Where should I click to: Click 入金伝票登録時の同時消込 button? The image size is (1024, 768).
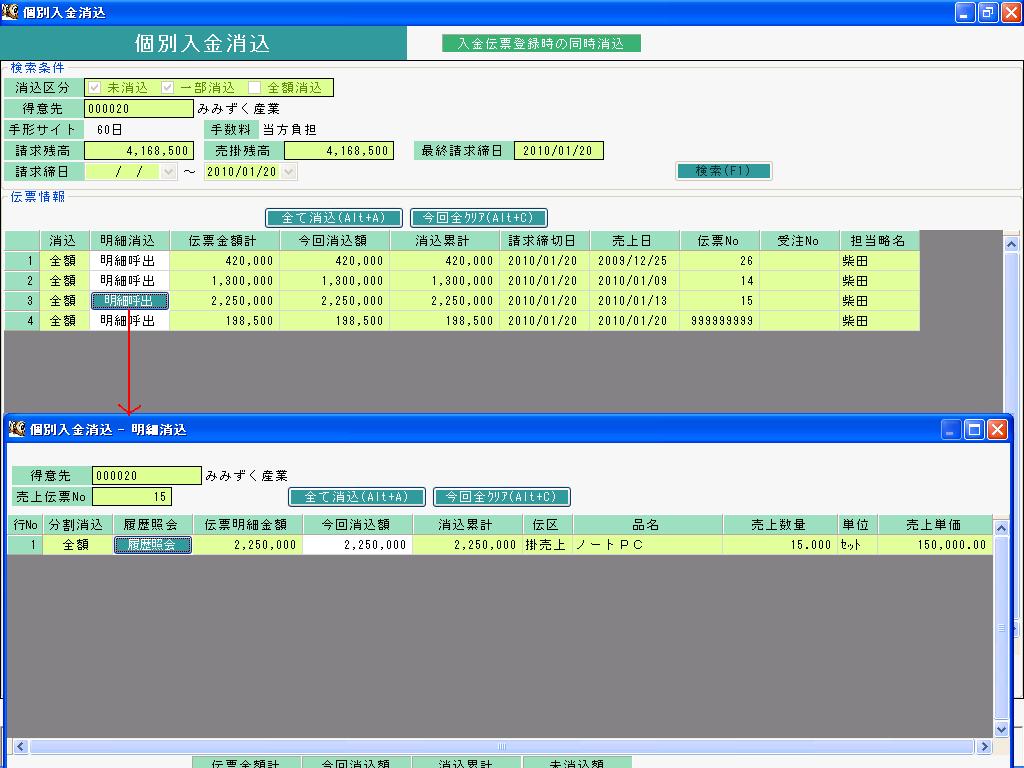tap(541, 43)
